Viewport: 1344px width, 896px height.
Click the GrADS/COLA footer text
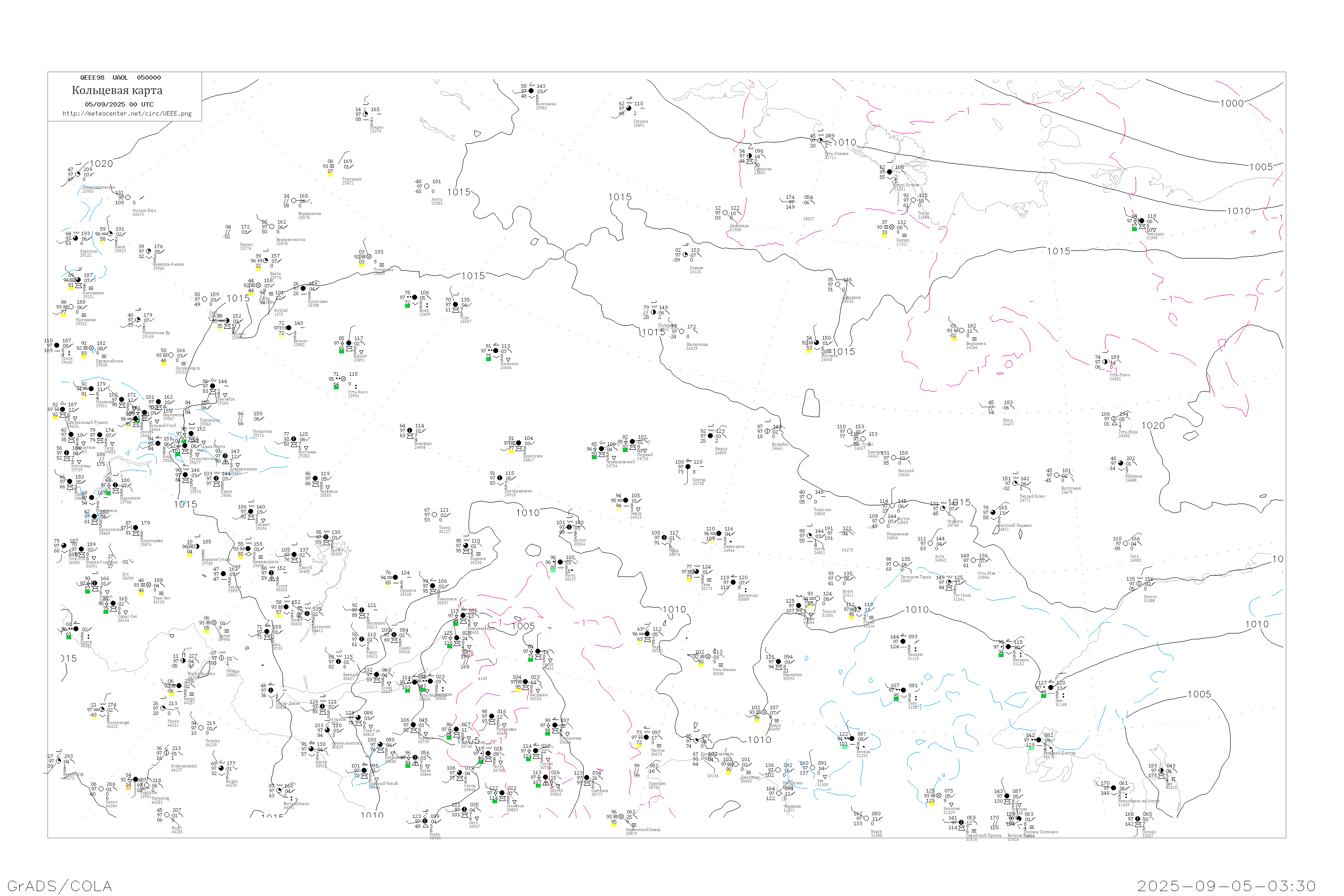60,886
